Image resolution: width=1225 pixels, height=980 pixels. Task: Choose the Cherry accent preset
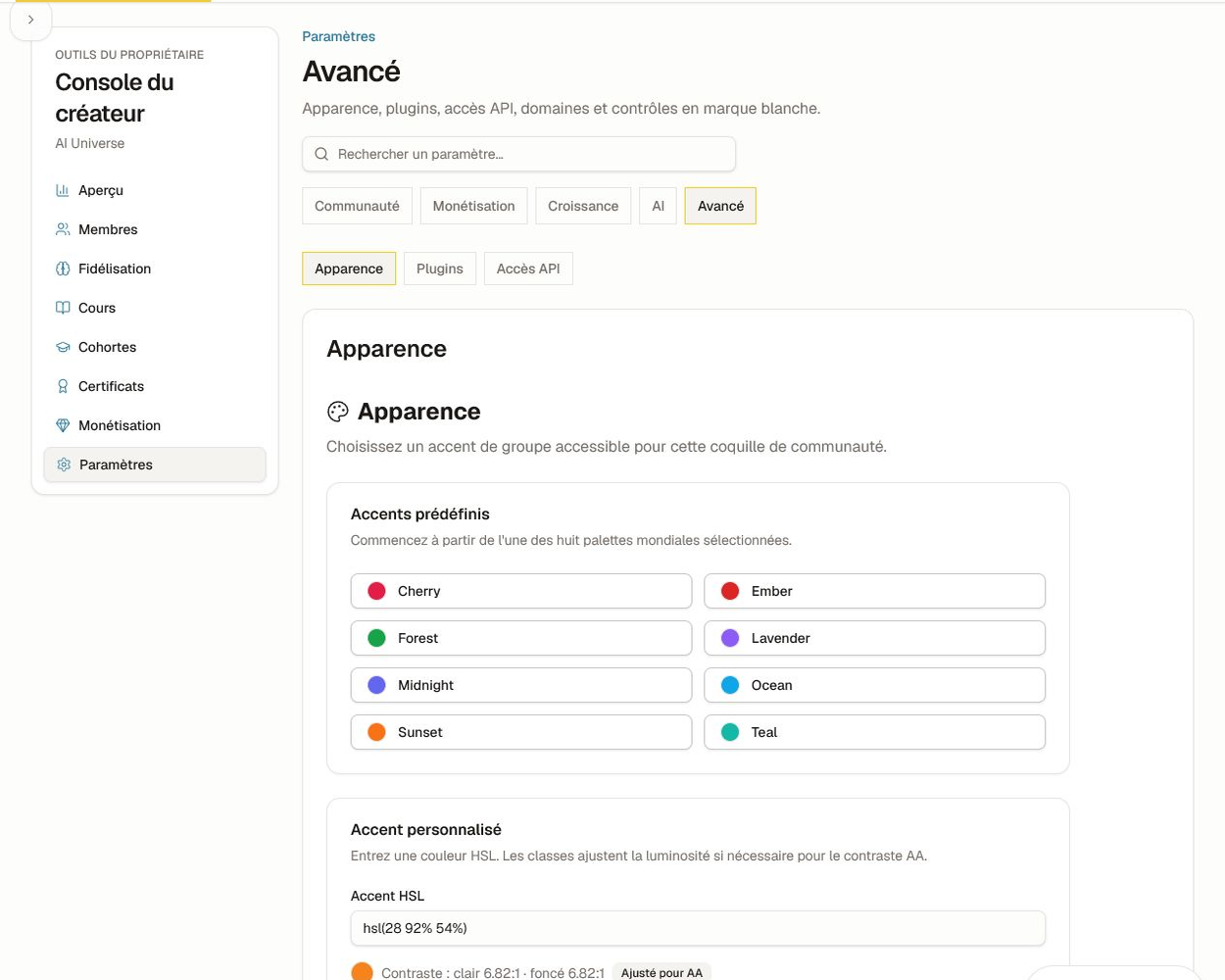coord(521,591)
